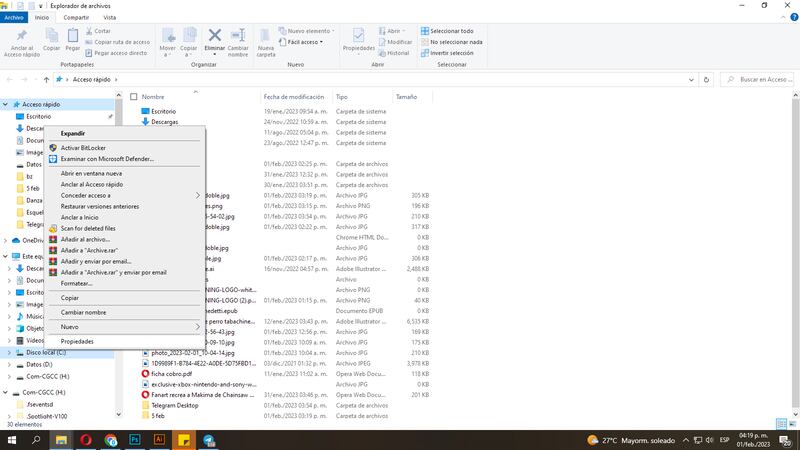Choose Activar BitLocker in context menu
Screen dimensions: 800x450
124,148
